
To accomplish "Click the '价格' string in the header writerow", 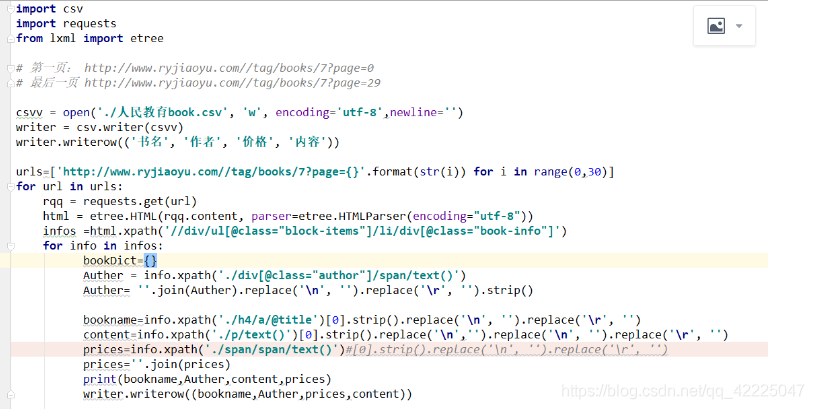I will tap(255, 142).
